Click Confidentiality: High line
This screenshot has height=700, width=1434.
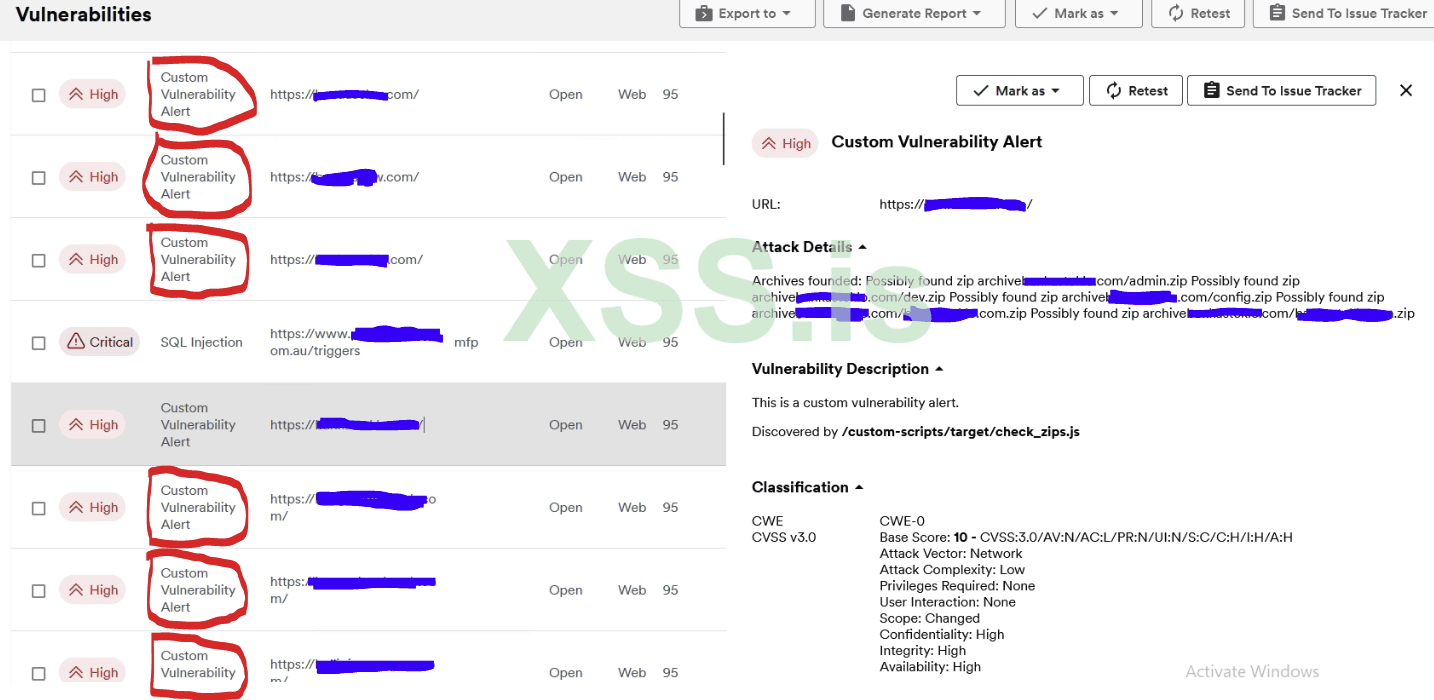(942, 634)
